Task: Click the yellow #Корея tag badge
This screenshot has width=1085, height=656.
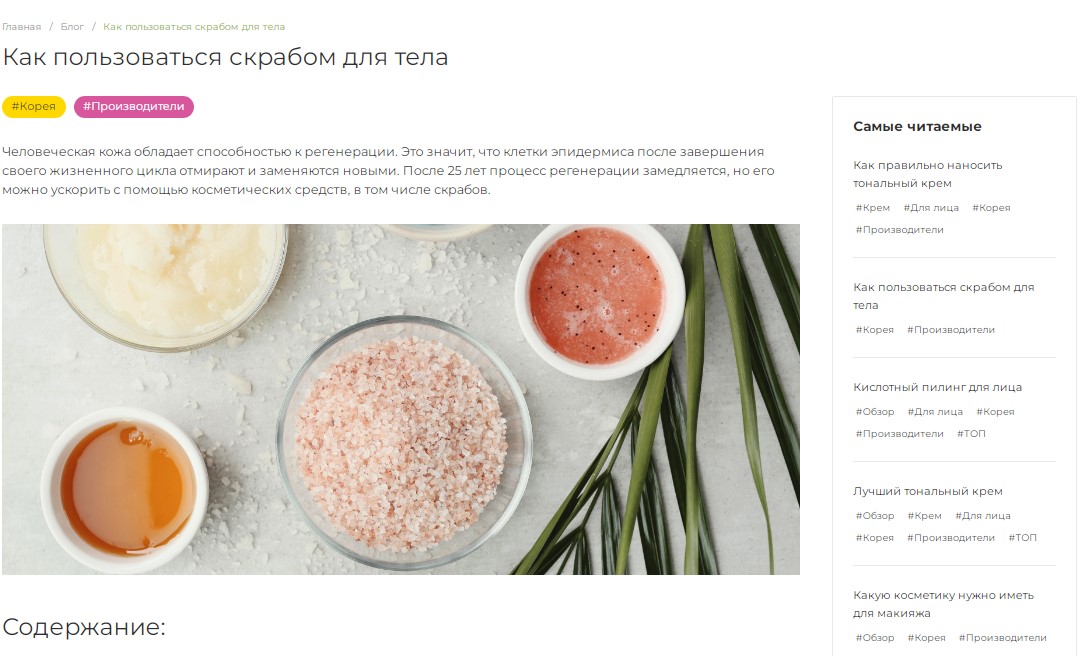Action: click(34, 107)
